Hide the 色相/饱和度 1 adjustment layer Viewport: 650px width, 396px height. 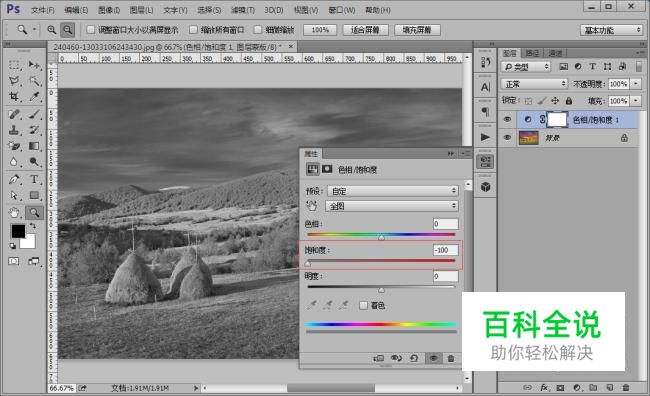click(x=507, y=119)
